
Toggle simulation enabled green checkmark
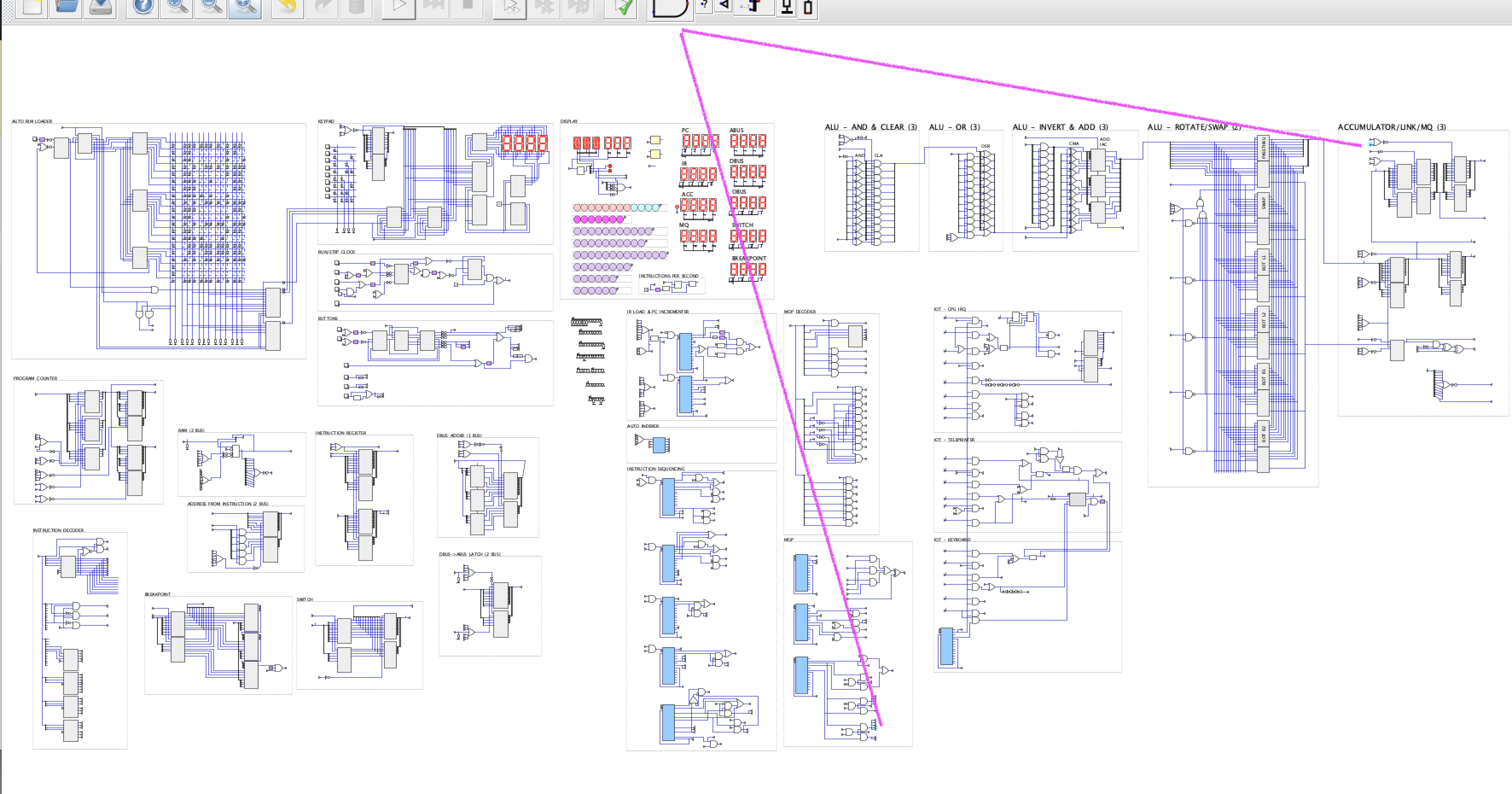click(x=622, y=7)
